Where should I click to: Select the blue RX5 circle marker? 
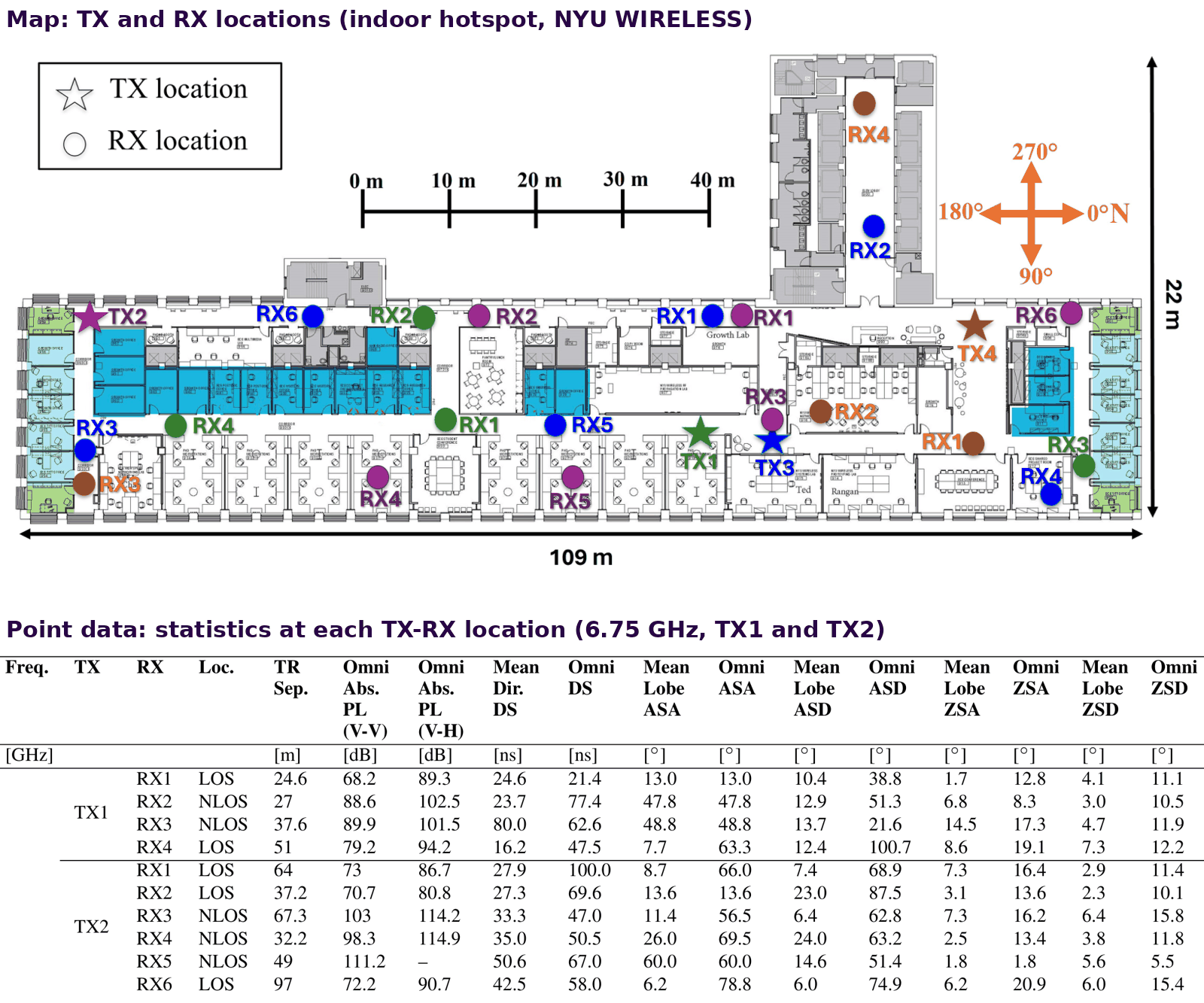(x=555, y=425)
